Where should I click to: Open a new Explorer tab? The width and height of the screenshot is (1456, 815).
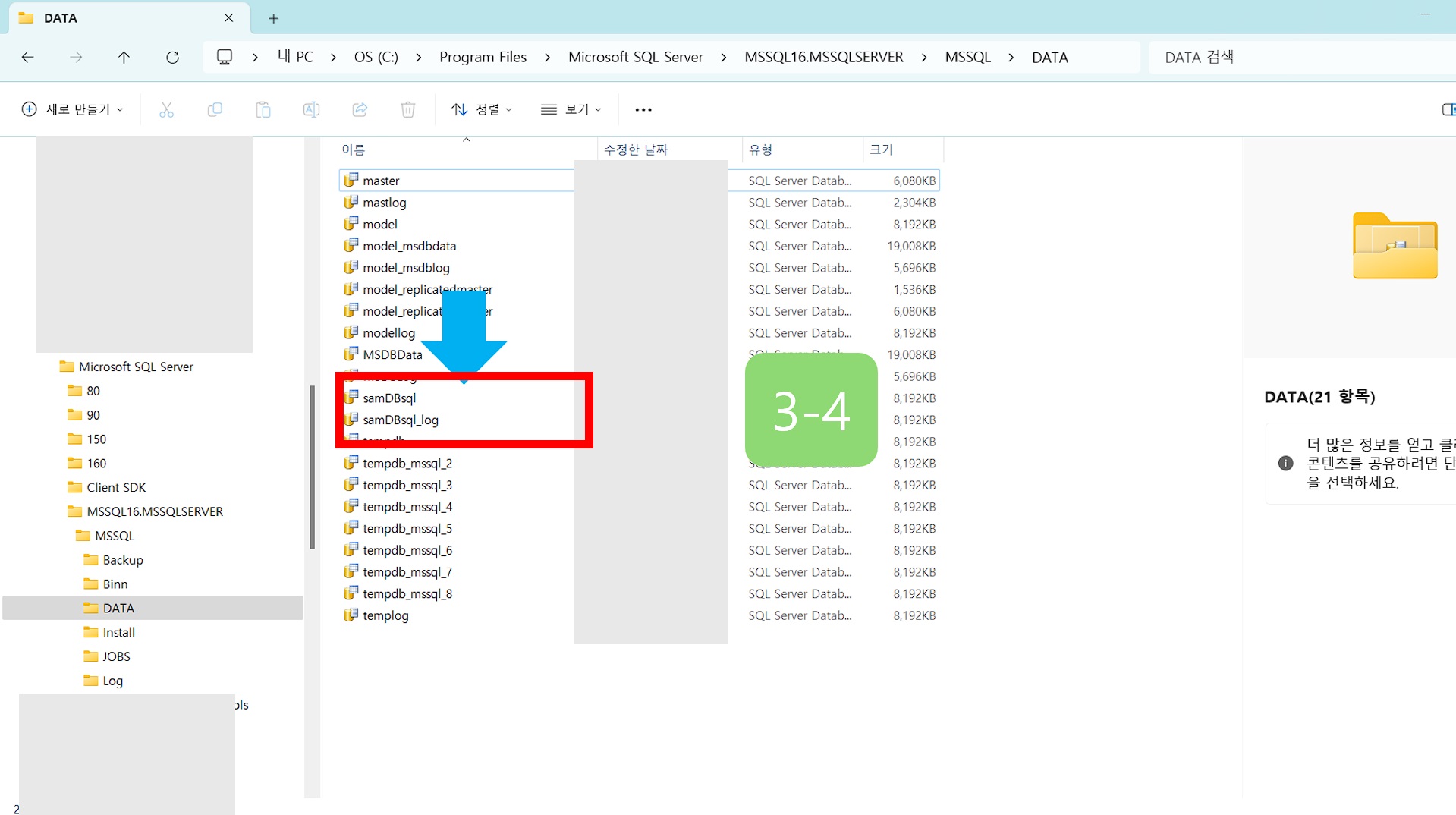coord(274,18)
